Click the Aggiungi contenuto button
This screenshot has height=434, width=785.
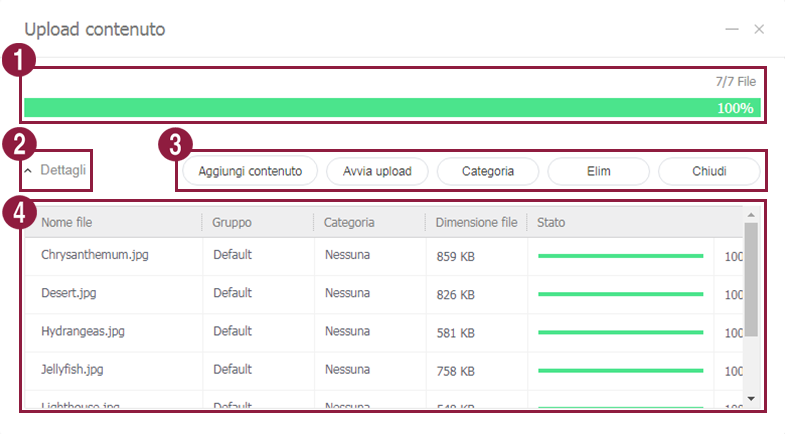coord(250,171)
